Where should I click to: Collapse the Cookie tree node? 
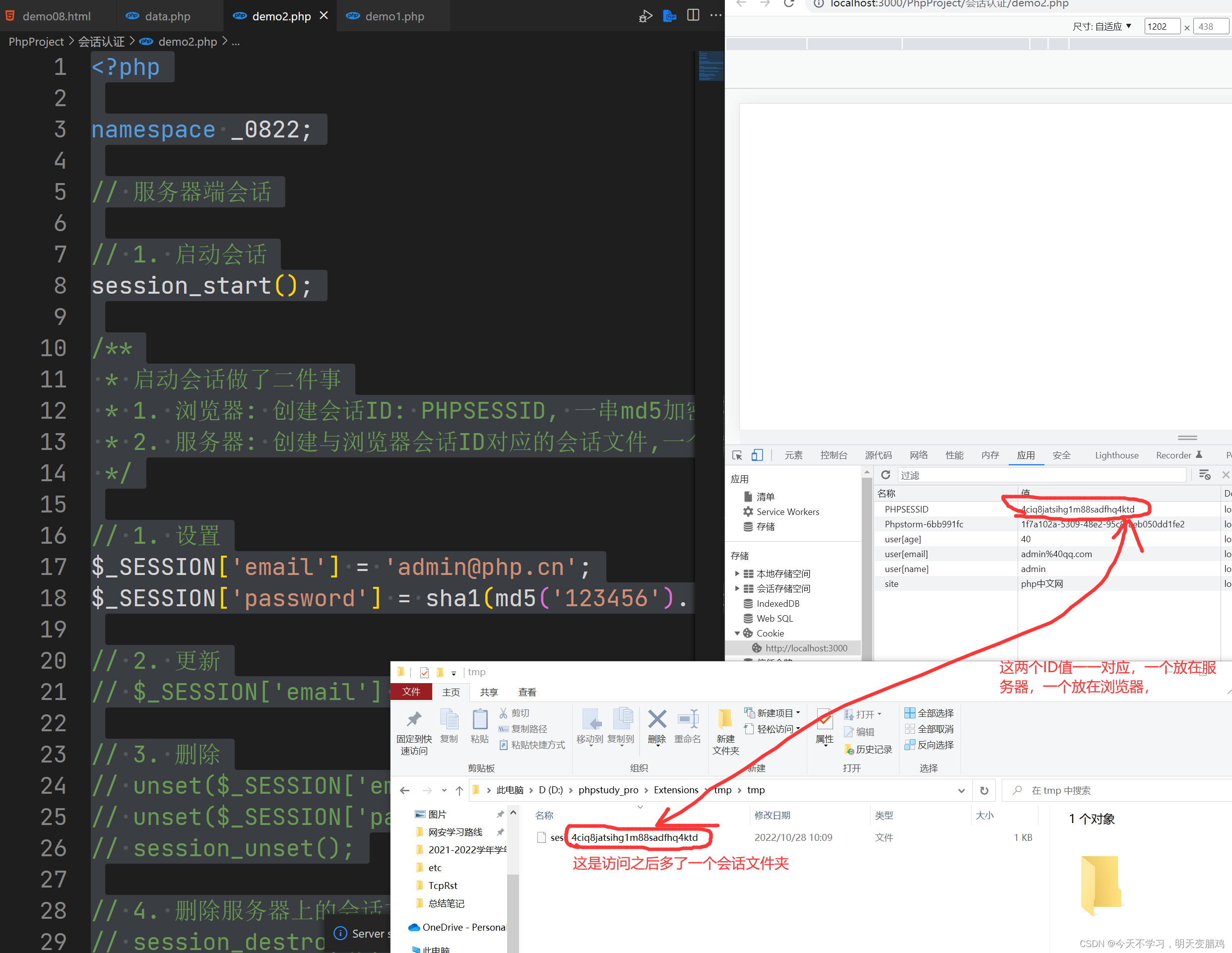coord(737,633)
